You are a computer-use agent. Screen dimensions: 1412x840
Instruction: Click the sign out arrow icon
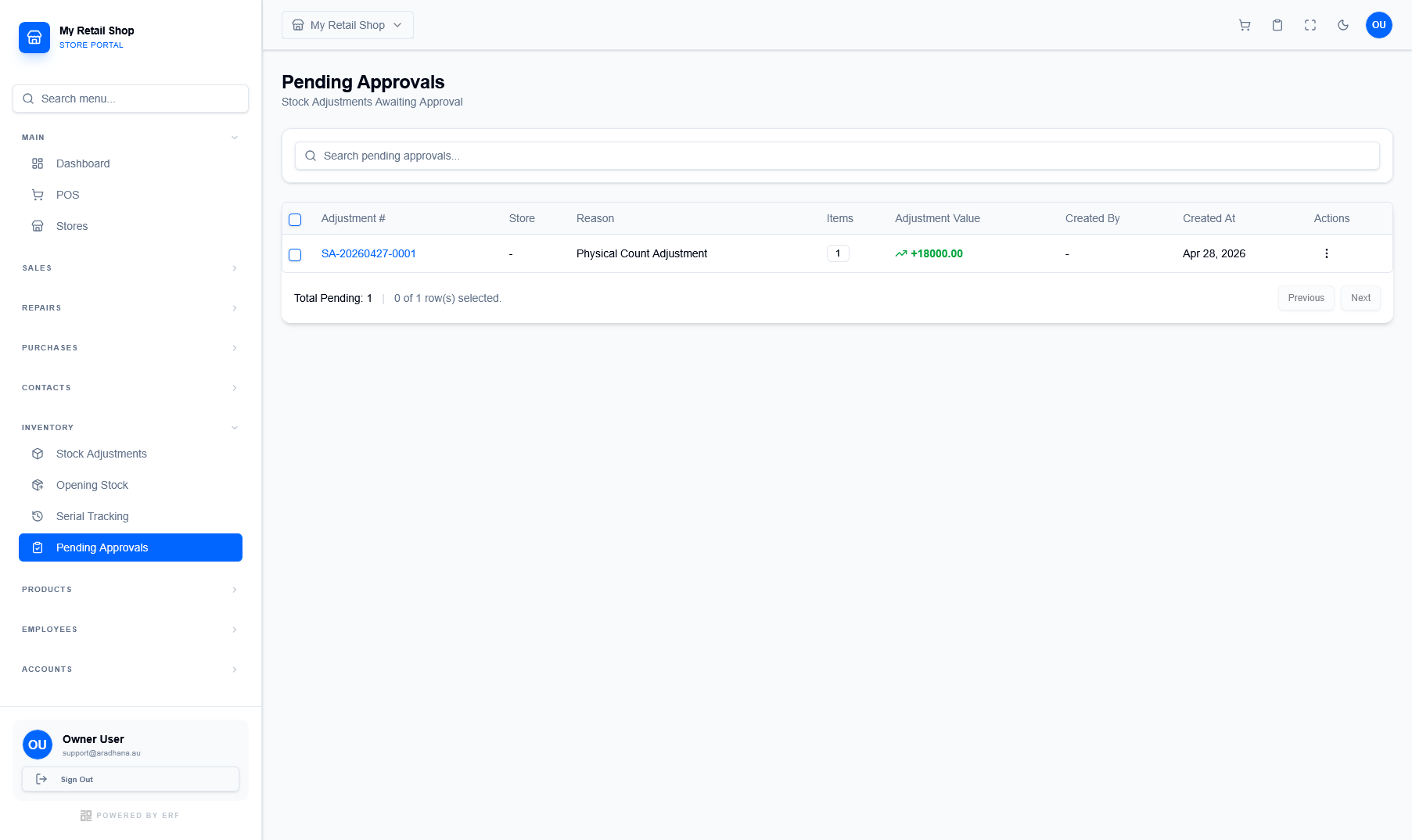41,779
